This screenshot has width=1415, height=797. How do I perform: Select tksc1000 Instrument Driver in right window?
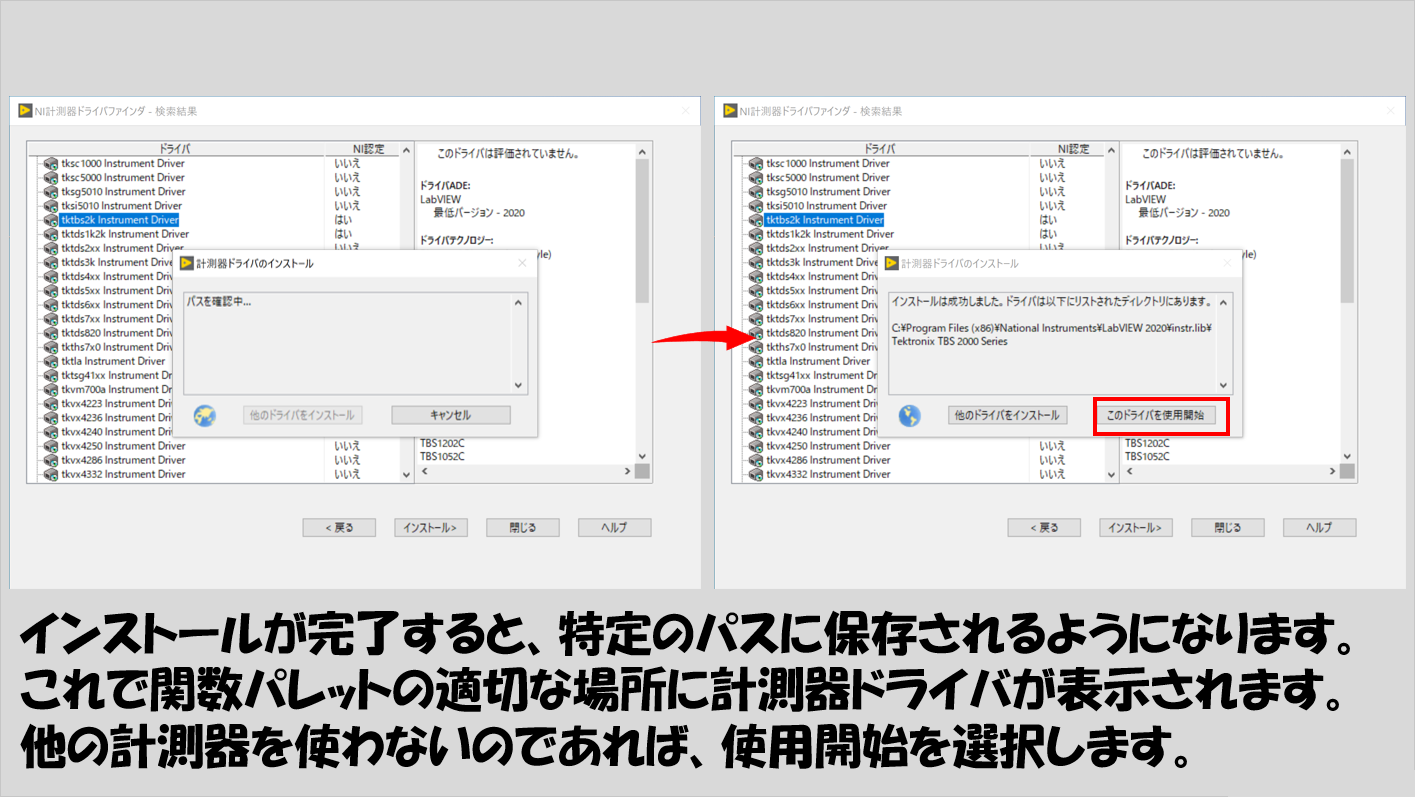827,163
